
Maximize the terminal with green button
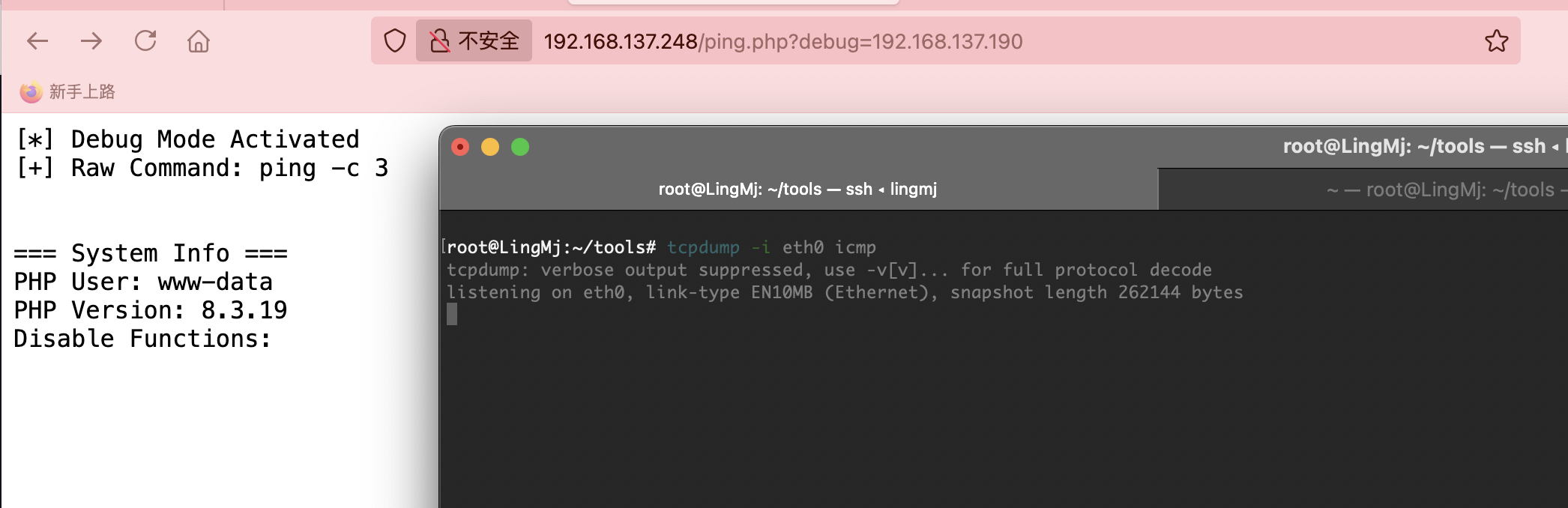[x=520, y=147]
